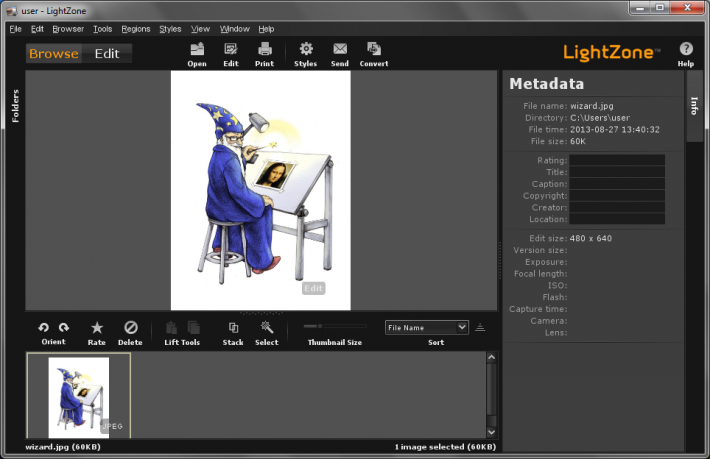Image resolution: width=710 pixels, height=459 pixels.
Task: Click the edit size value 480 x 640
Action: click(x=590, y=238)
